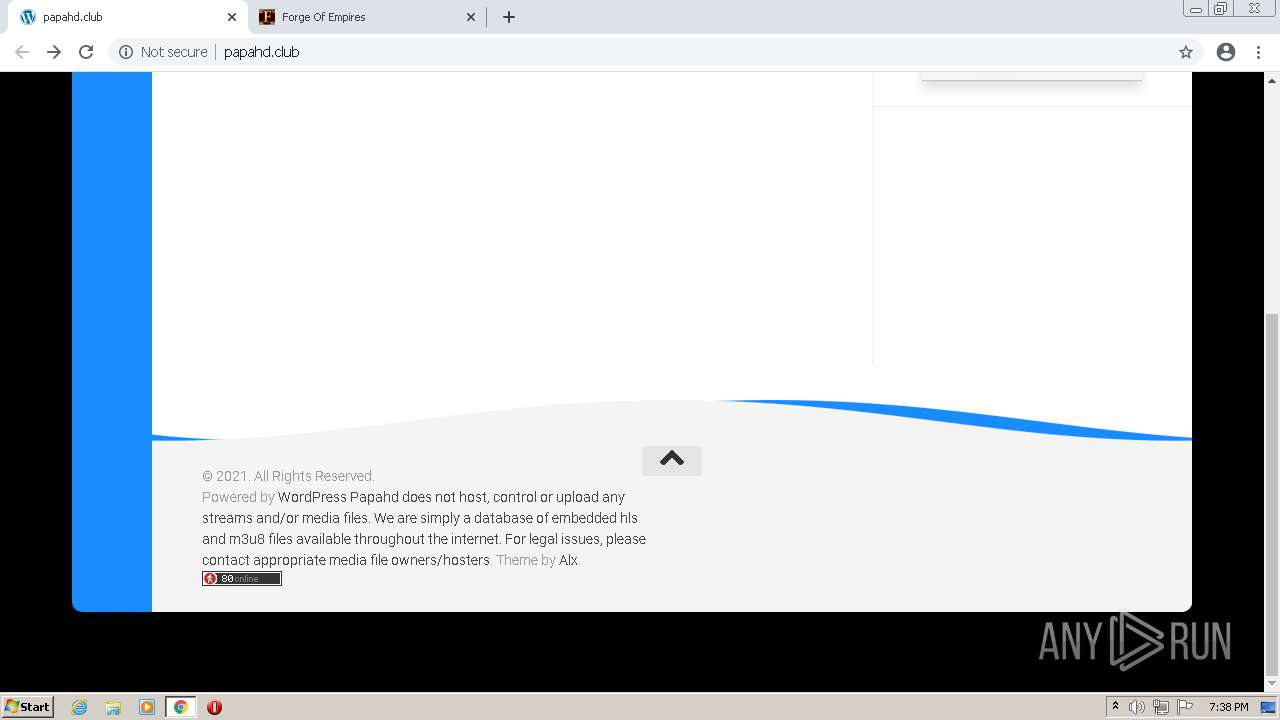
Task: Open a new browser tab
Action: (508, 17)
